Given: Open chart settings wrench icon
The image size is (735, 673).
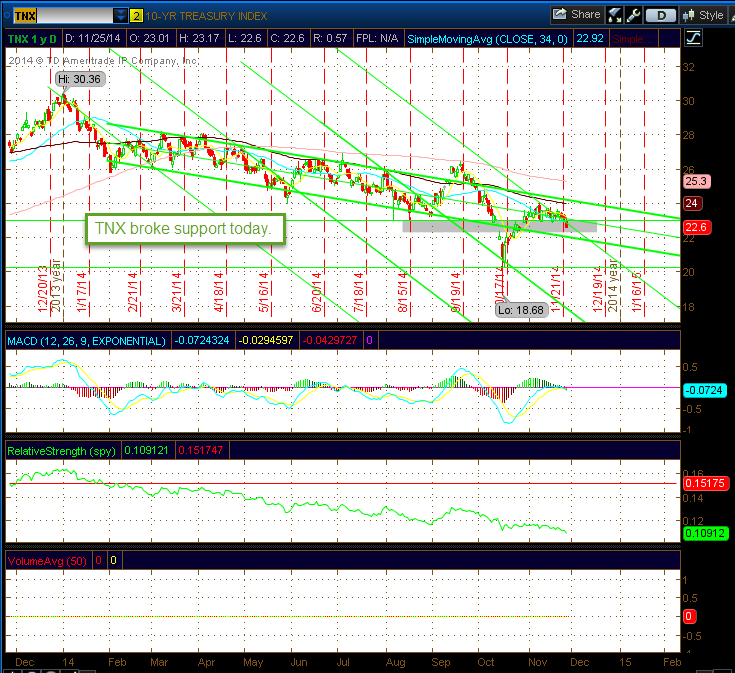Looking at the screenshot, I should (633, 15).
